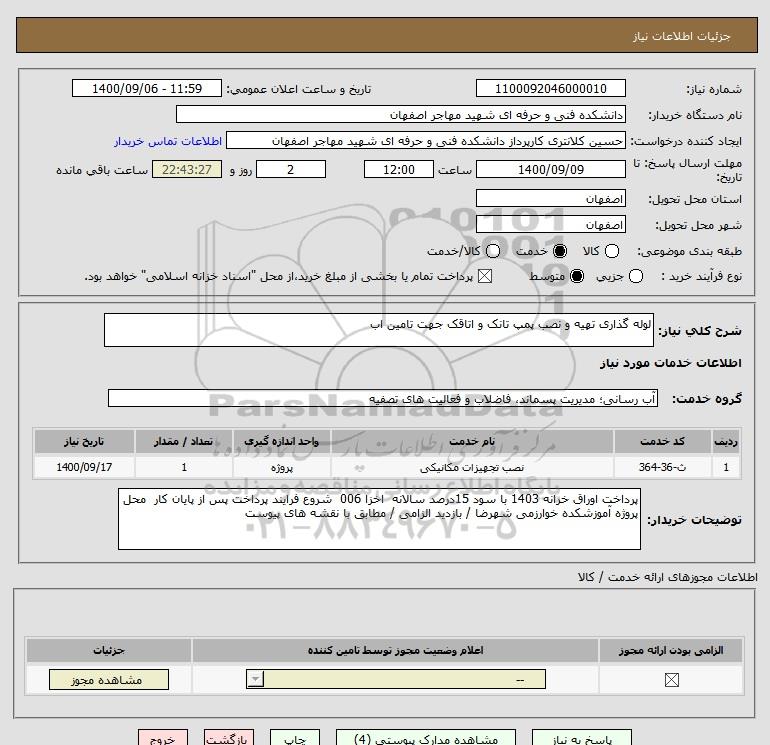
Task: Select the متوسط purchase type radio
Action: 577,276
